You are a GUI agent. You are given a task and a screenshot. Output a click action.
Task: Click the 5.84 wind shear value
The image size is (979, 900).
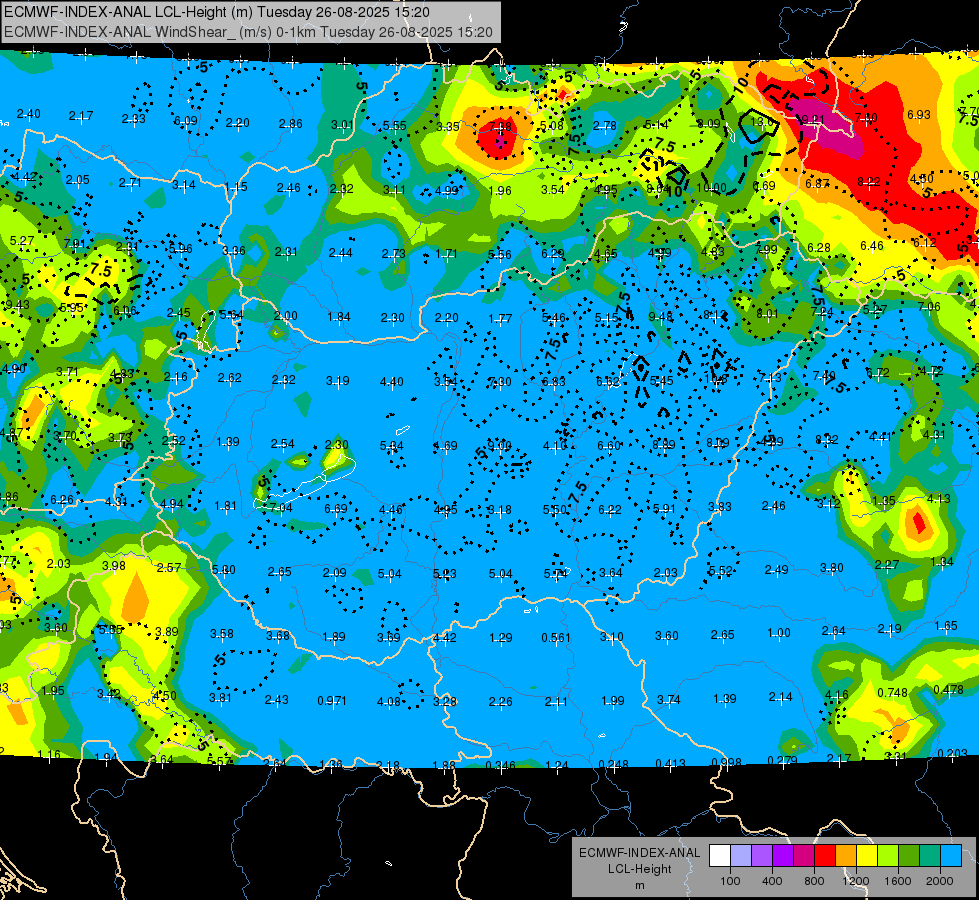tap(392, 445)
